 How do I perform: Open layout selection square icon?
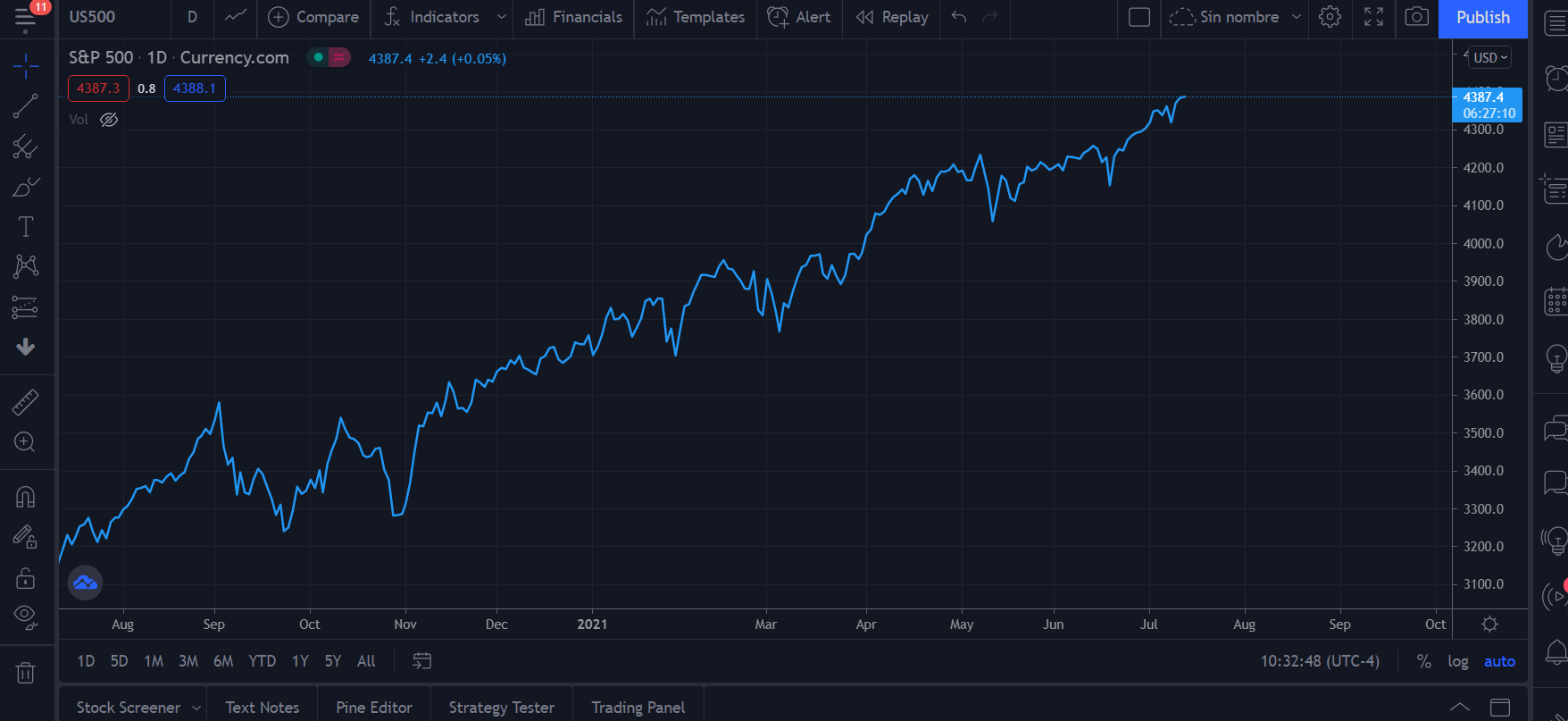(1139, 17)
